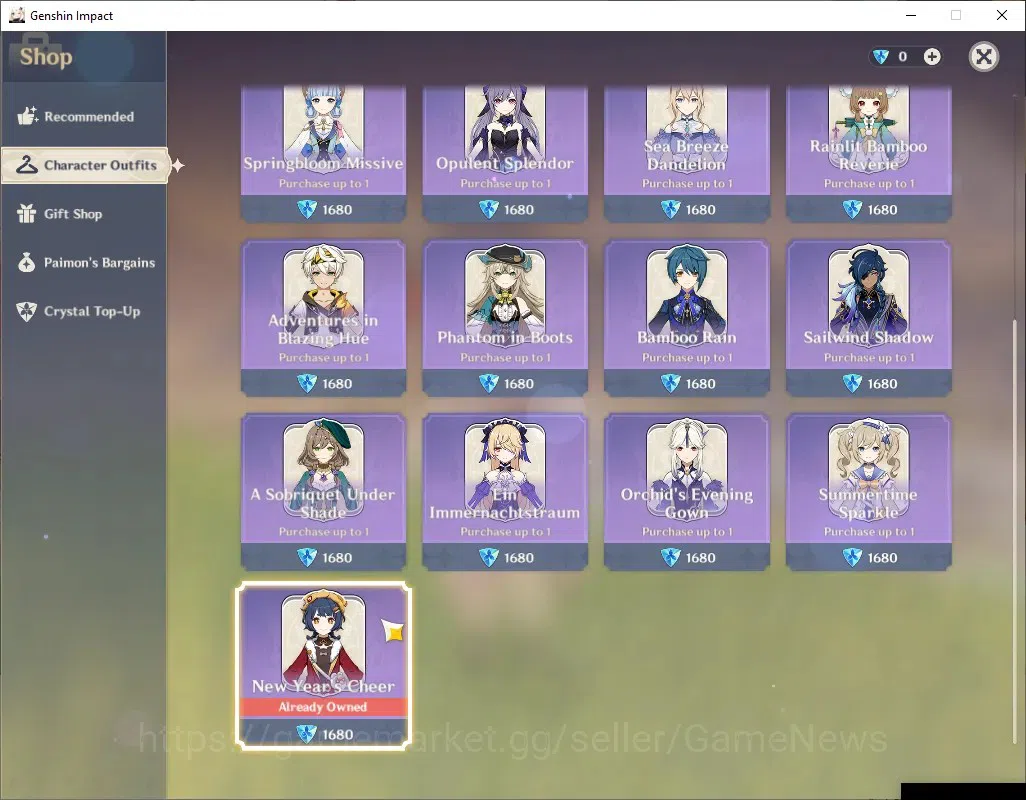This screenshot has height=800, width=1026.
Task: Go to Paimon's Bargains
Action: (84, 262)
